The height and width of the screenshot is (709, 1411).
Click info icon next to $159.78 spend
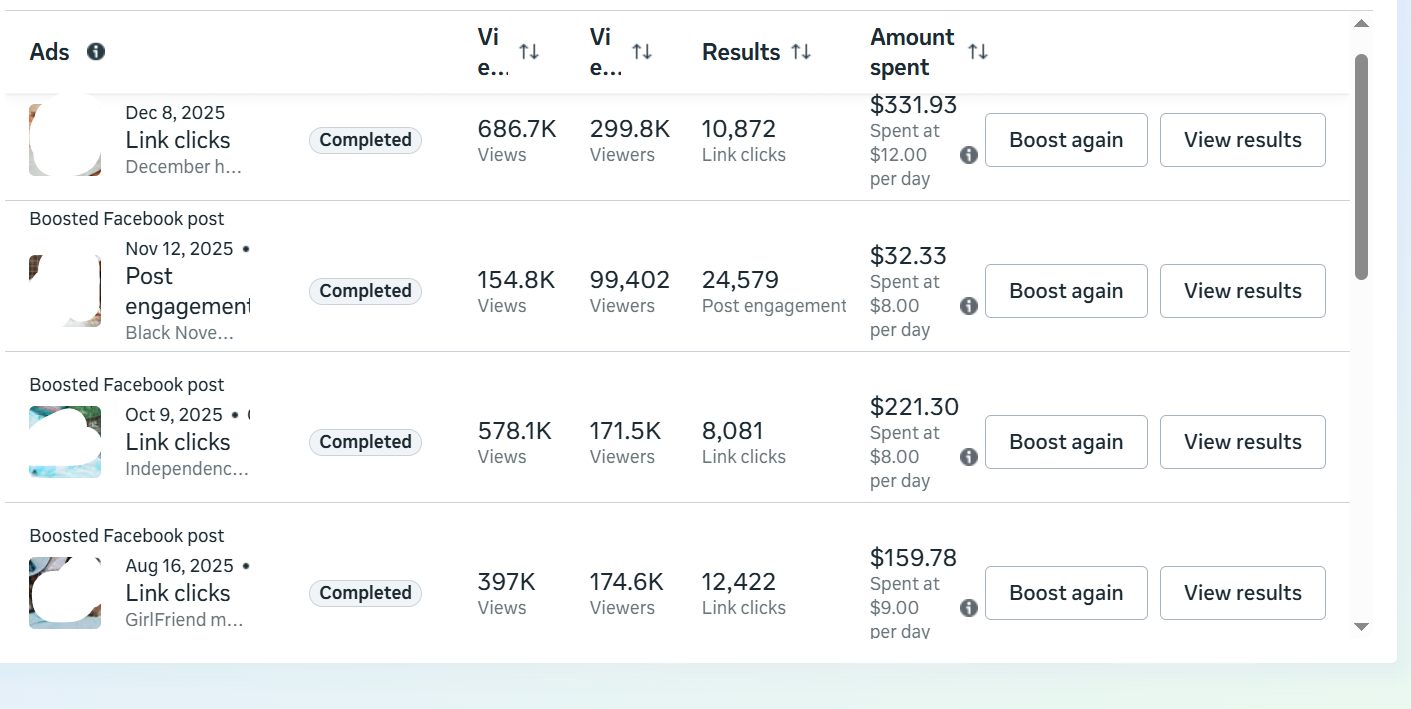(x=968, y=608)
